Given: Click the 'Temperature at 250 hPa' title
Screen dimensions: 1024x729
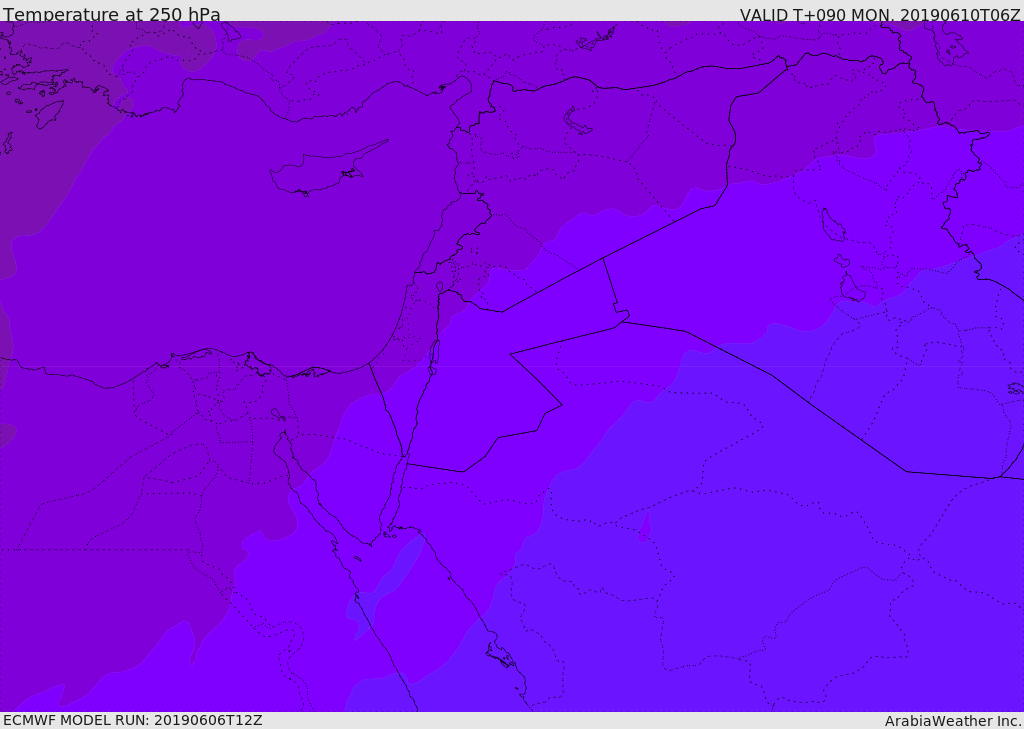Looking at the screenshot, I should 112,14.
